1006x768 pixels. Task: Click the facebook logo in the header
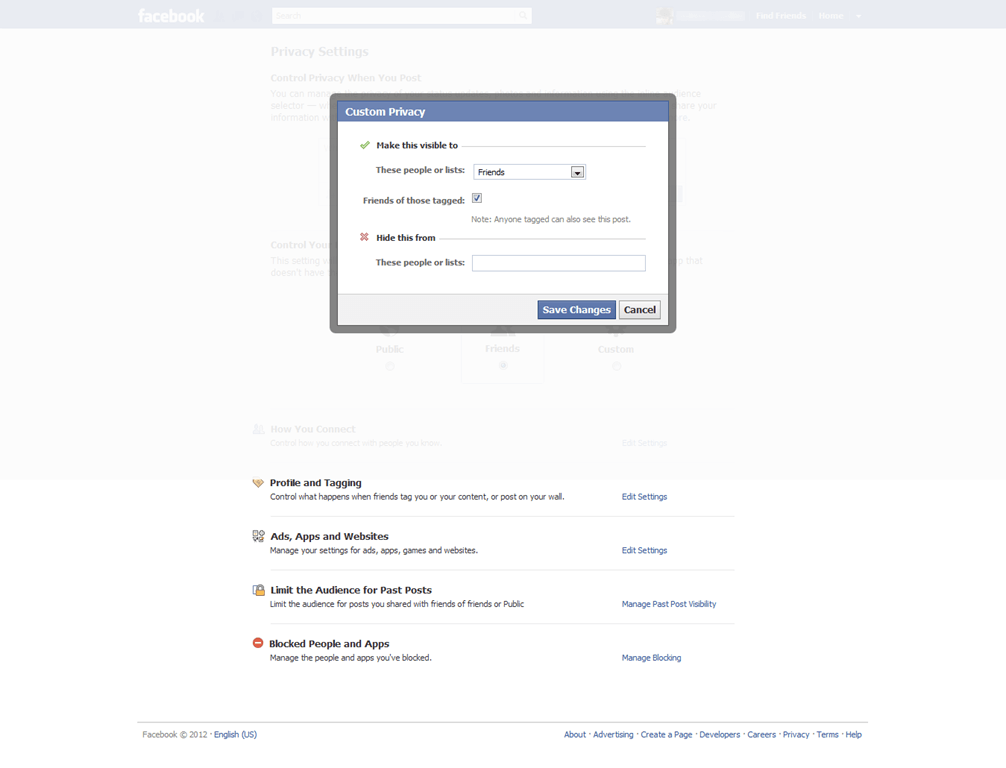coord(171,15)
